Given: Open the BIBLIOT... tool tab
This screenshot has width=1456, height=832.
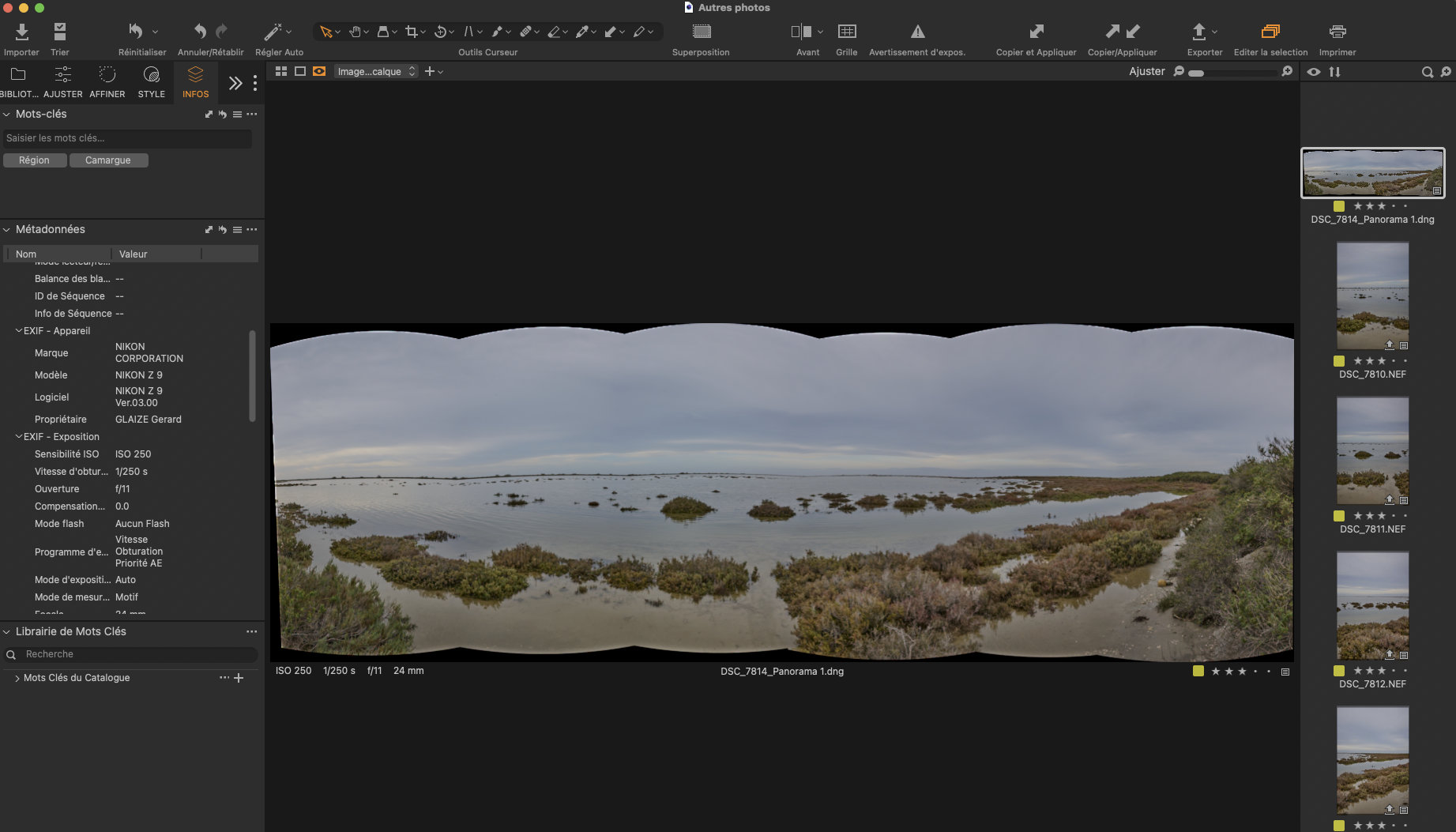Looking at the screenshot, I should [x=18, y=81].
